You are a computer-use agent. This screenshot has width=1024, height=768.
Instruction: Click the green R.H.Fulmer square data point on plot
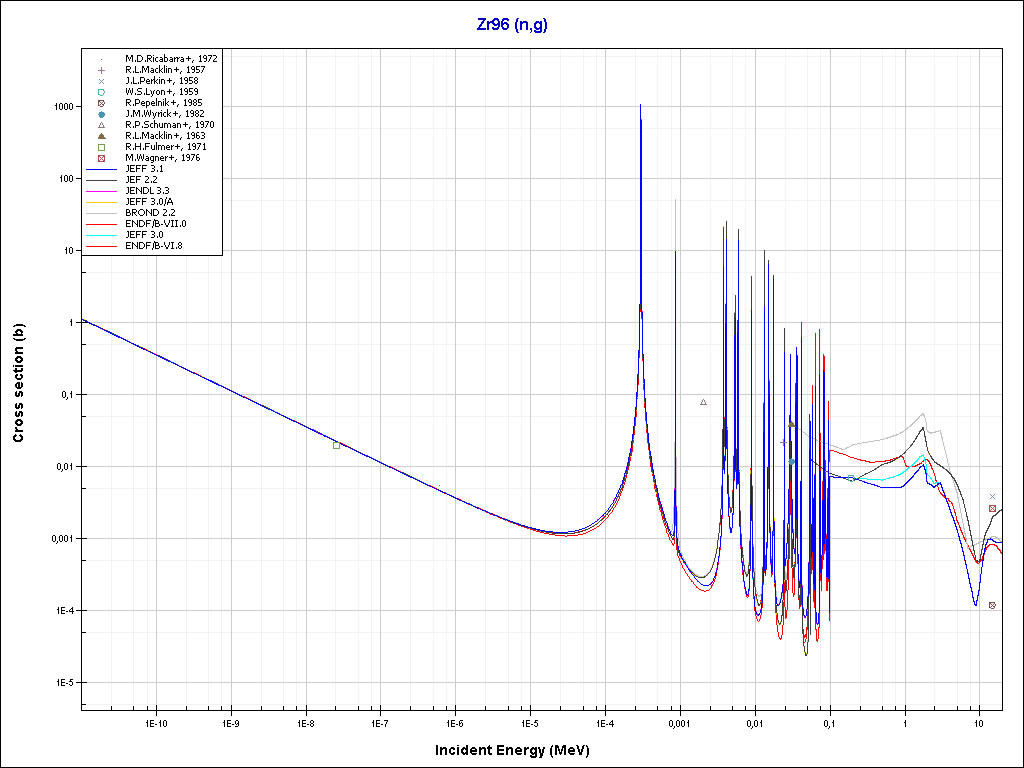336,445
